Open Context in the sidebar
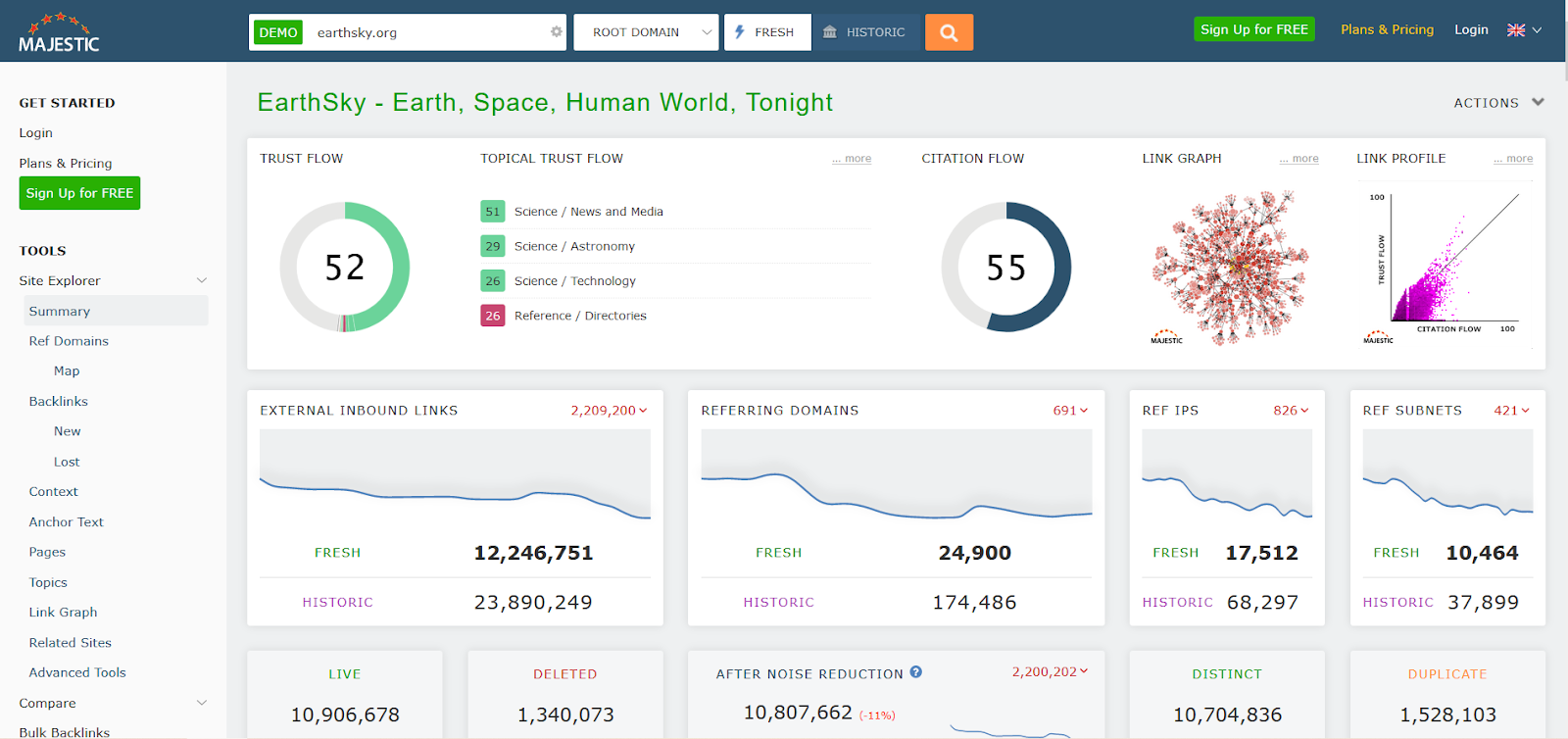1568x739 pixels. point(53,492)
